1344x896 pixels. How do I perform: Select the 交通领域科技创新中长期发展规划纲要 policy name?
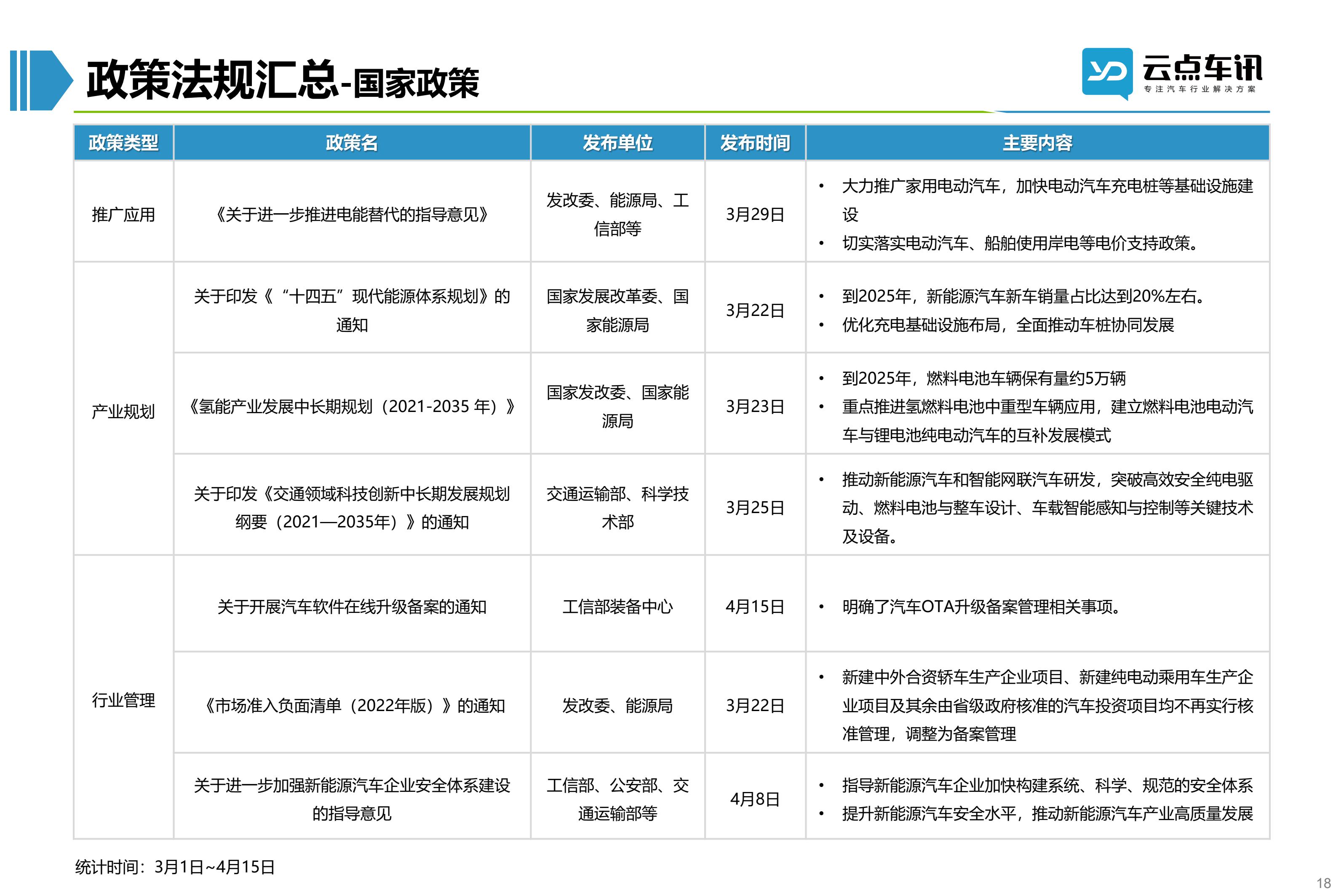352,508
